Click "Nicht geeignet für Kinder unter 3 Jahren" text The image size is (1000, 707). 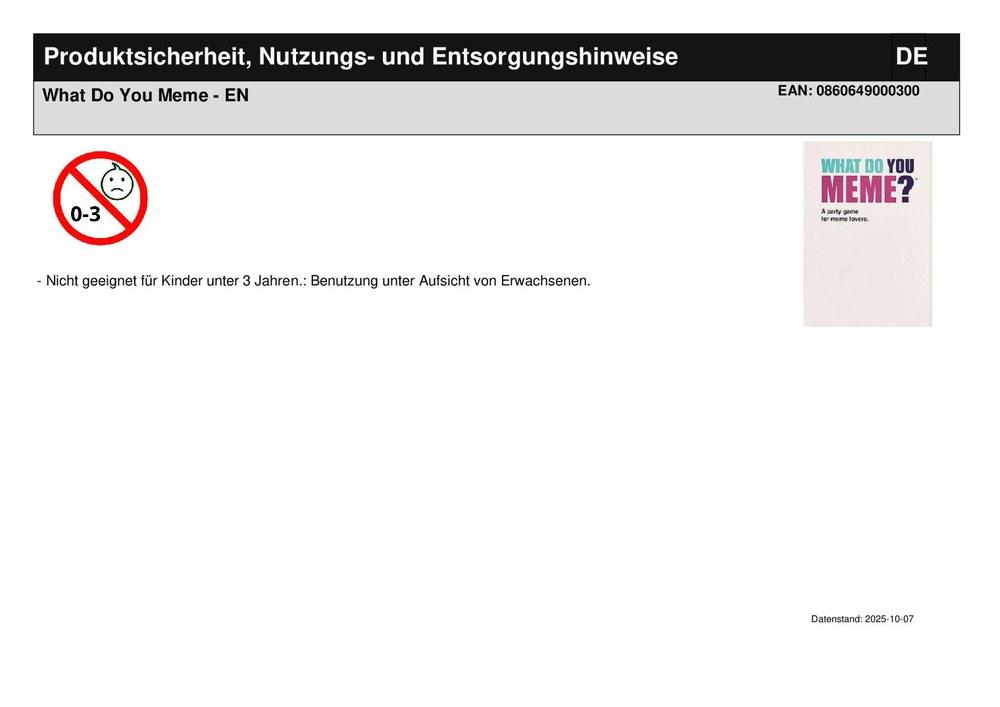[x=172, y=281]
